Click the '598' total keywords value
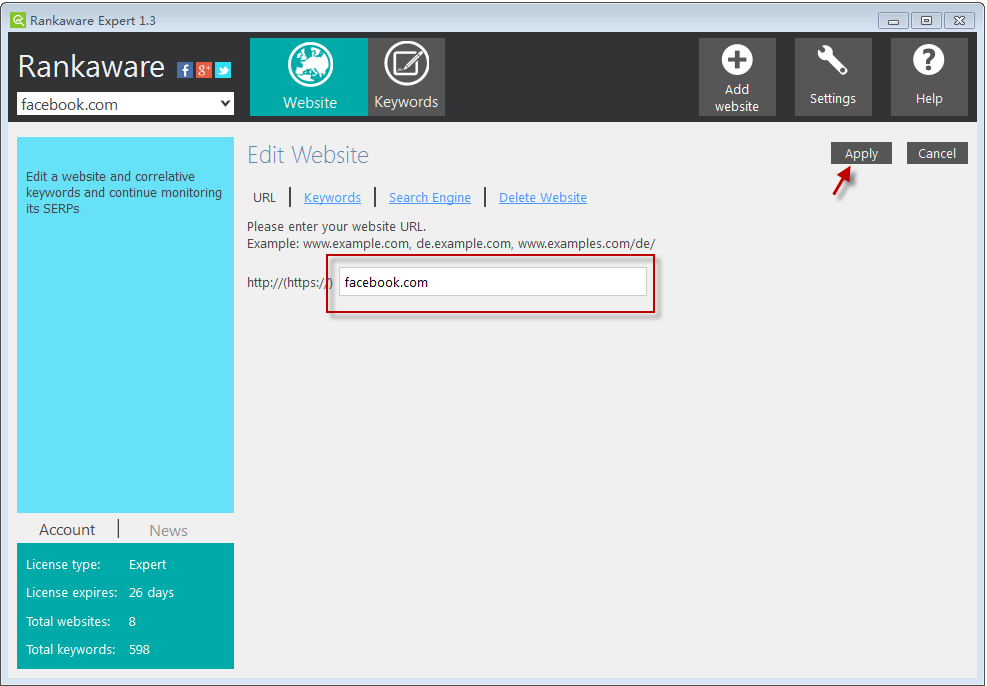Screen dimensions: 987x686 (x=139, y=649)
